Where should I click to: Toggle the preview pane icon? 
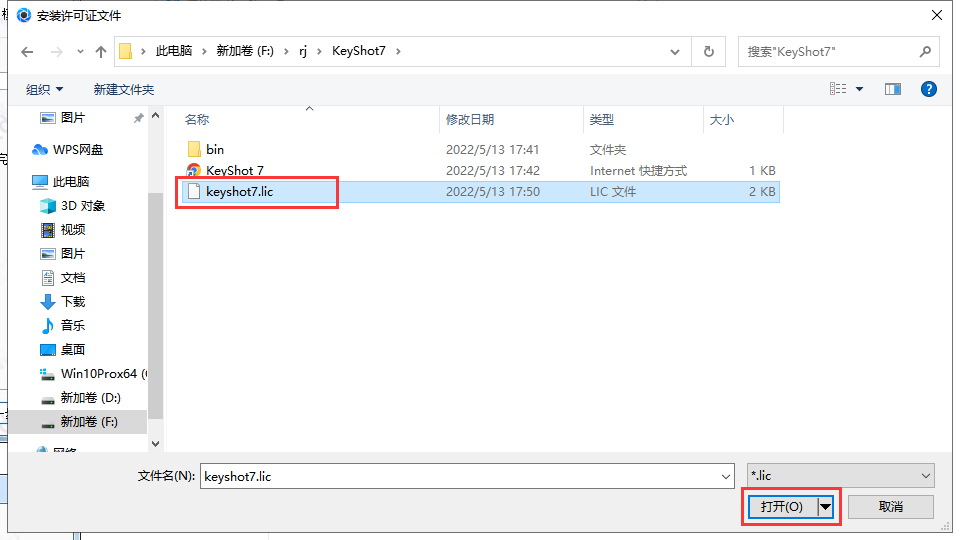[893, 89]
